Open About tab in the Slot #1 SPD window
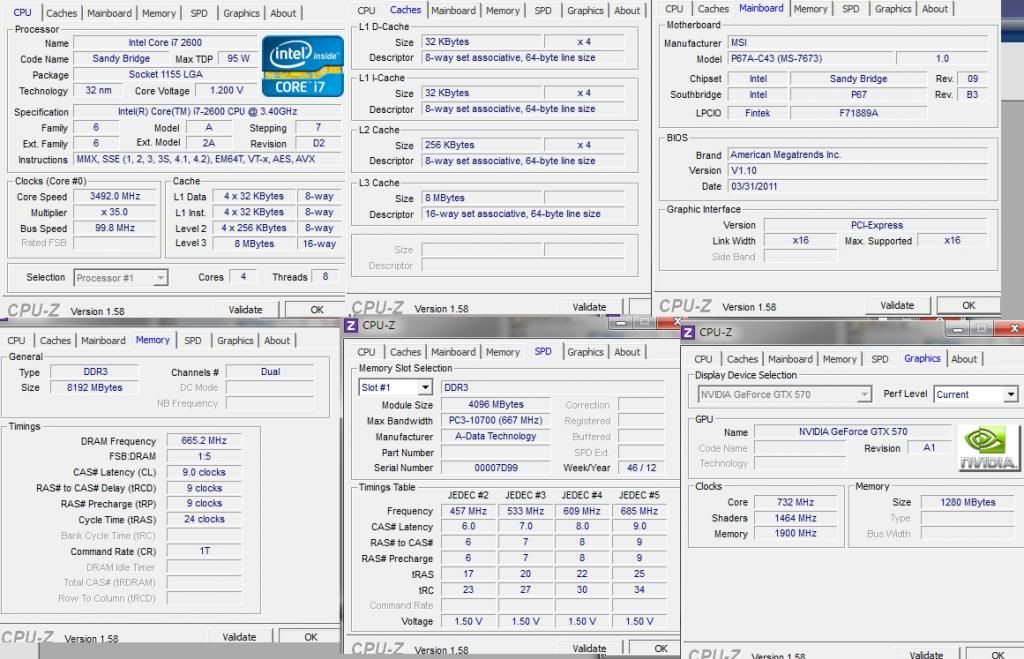Viewport: 1024px width, 659px height. (x=627, y=352)
